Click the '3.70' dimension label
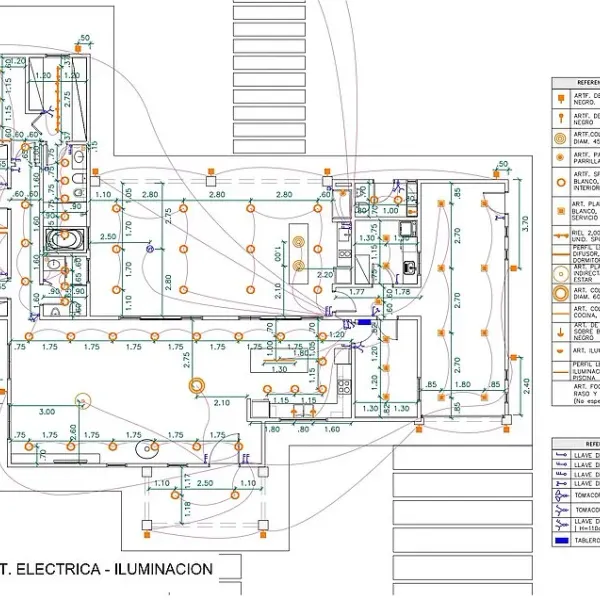 (525, 223)
